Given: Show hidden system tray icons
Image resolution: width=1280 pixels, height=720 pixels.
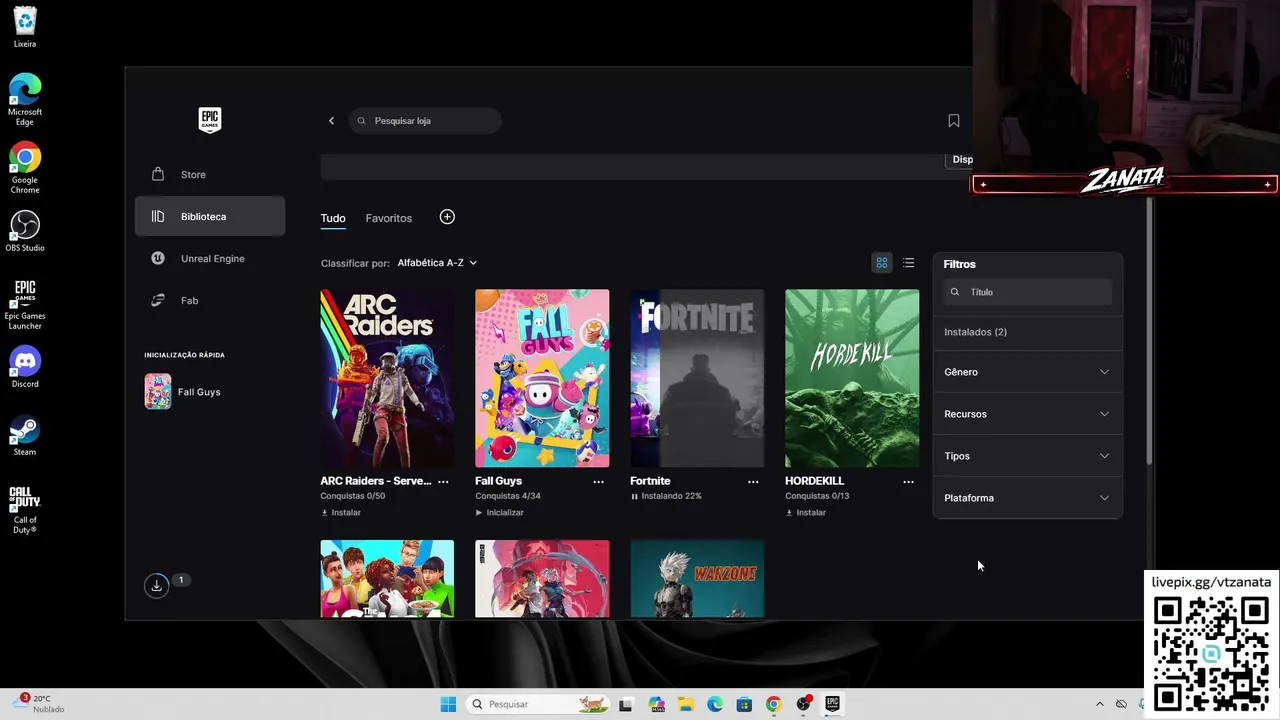Looking at the screenshot, I should [1100, 704].
